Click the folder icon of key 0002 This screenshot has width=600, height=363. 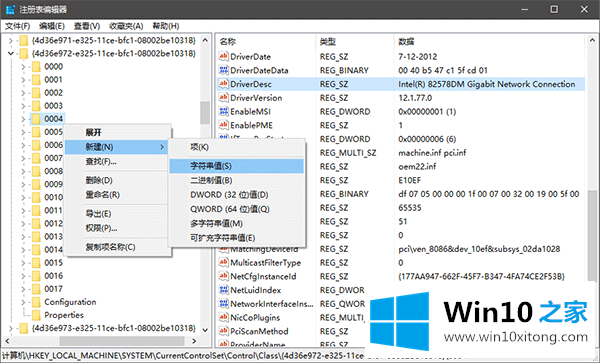[36, 93]
